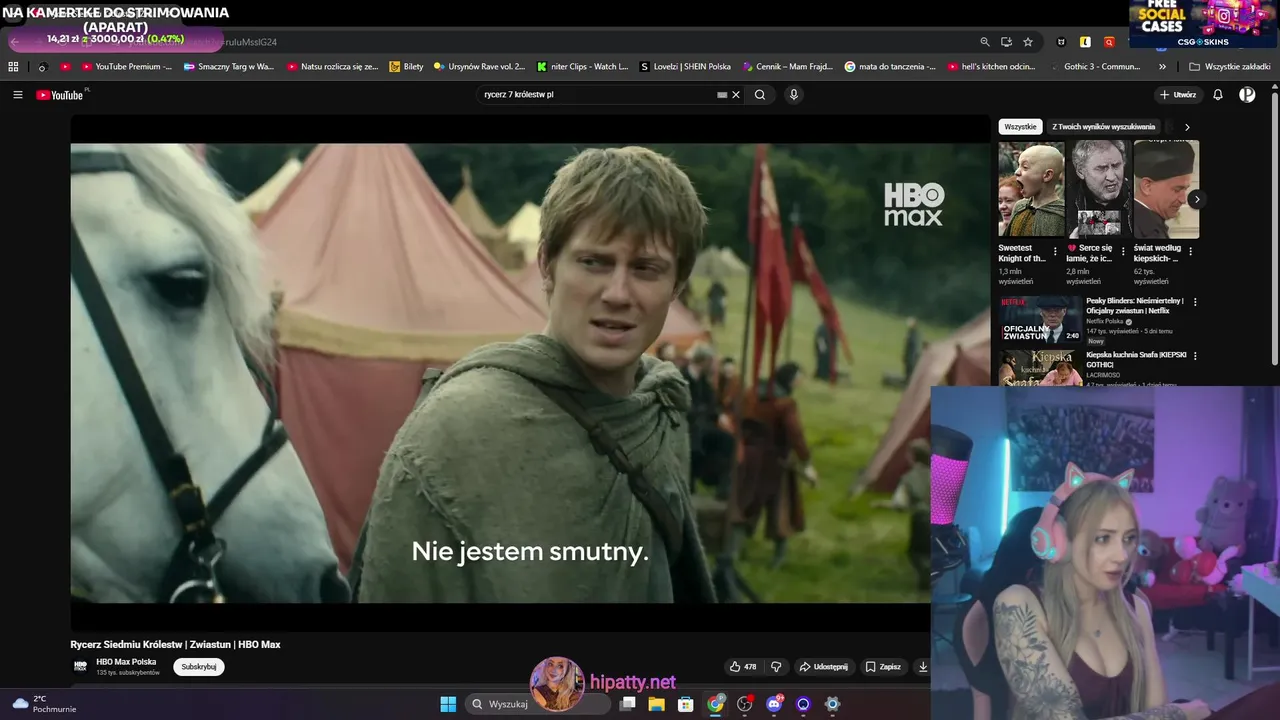
Task: Submit search with the magnifier button
Action: (760, 95)
